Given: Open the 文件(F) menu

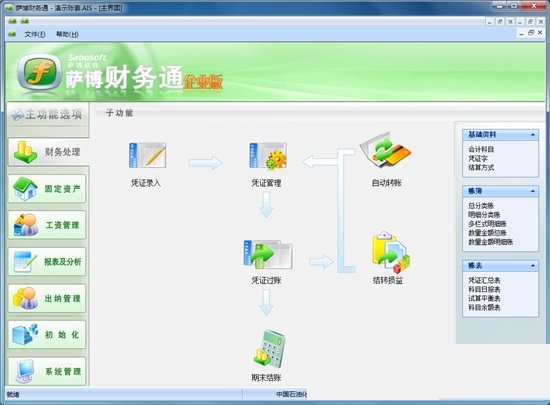Looking at the screenshot, I should coord(35,34).
